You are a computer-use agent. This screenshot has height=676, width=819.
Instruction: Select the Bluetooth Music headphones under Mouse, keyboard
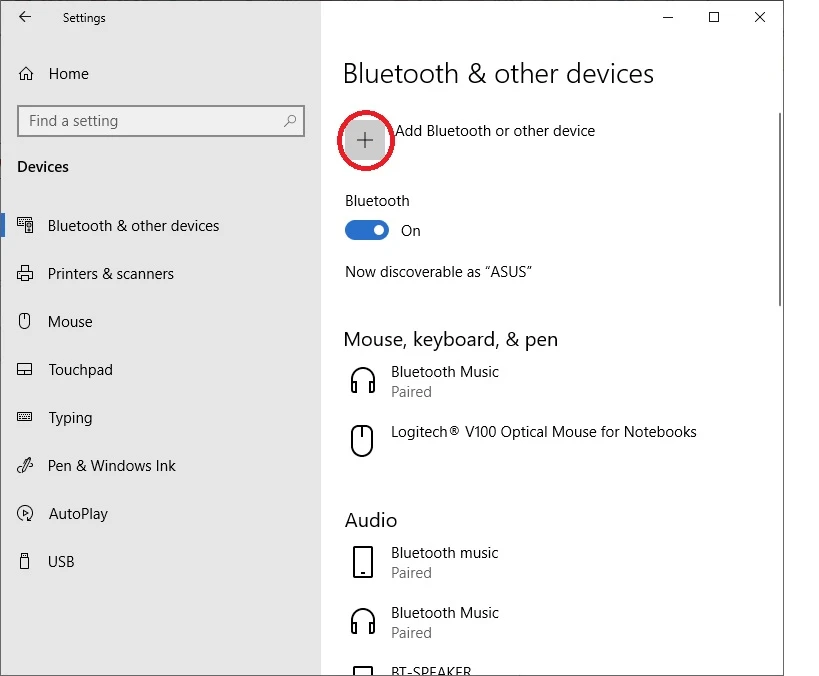click(x=444, y=381)
